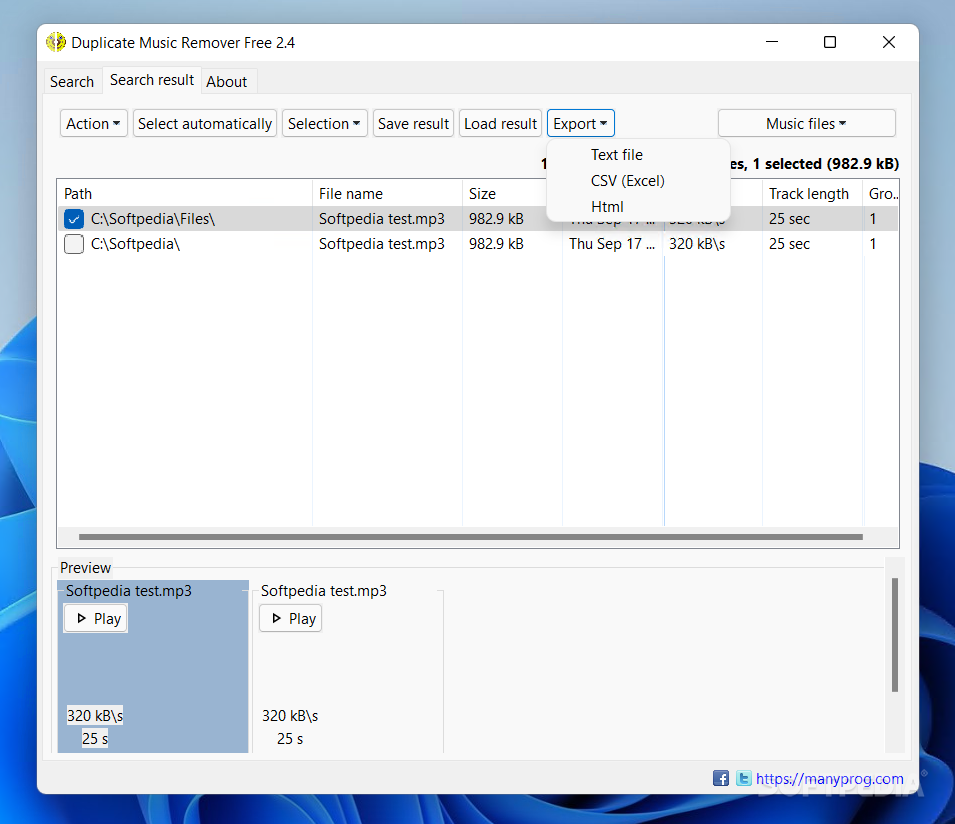The height and width of the screenshot is (824, 955).
Task: Click the Duplicate Music Remover app icon
Action: point(56,42)
